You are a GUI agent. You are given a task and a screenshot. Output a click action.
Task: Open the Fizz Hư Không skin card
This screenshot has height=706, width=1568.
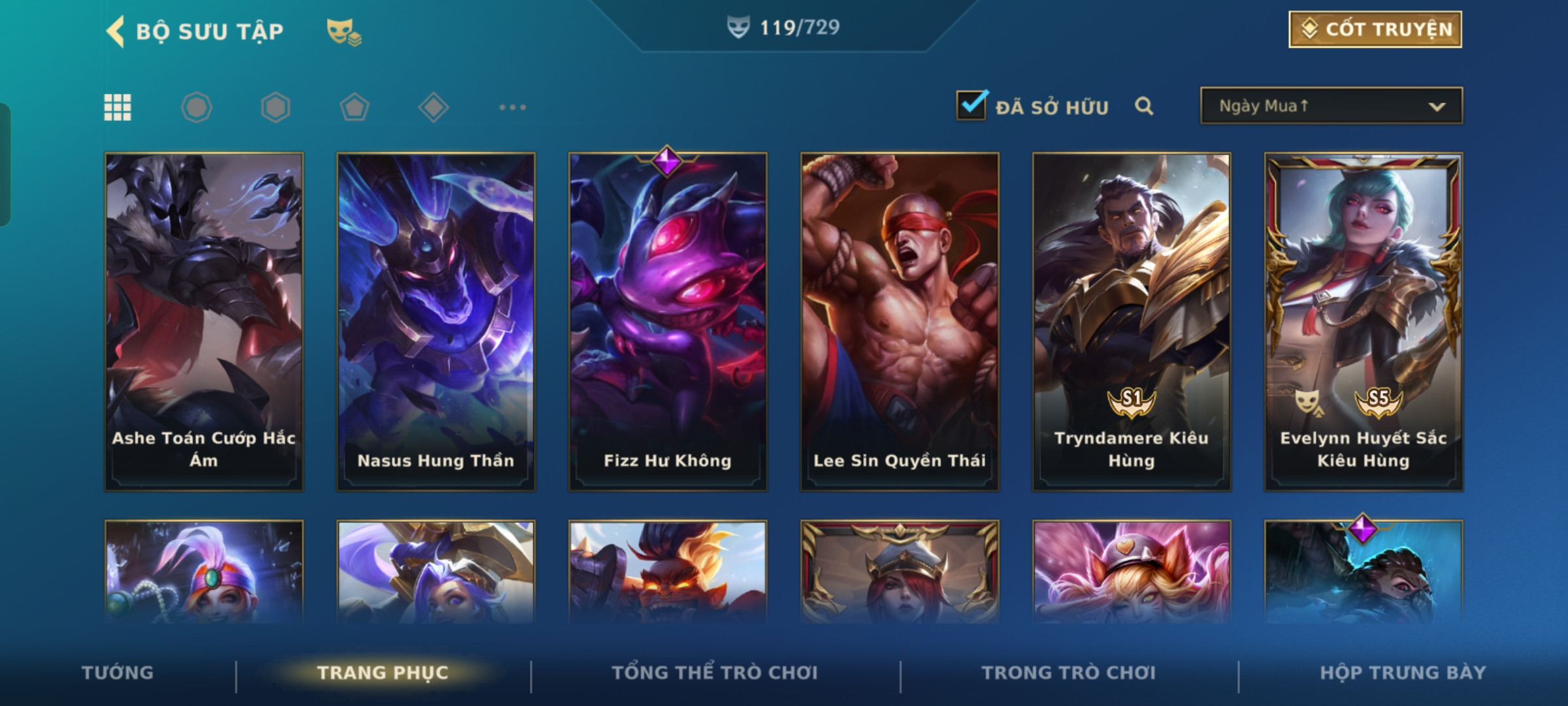(x=668, y=322)
